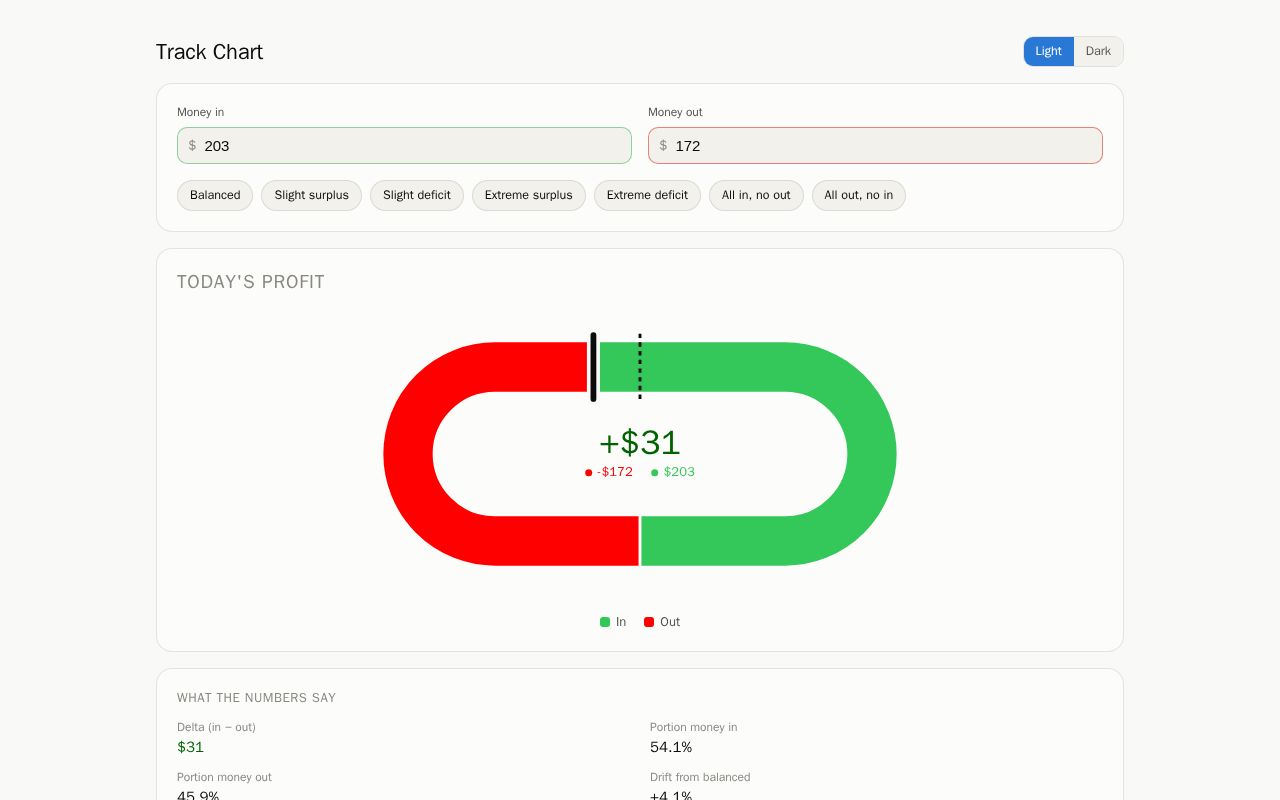Click the thick black marker on the track
The image size is (1280, 800).
coord(593,367)
